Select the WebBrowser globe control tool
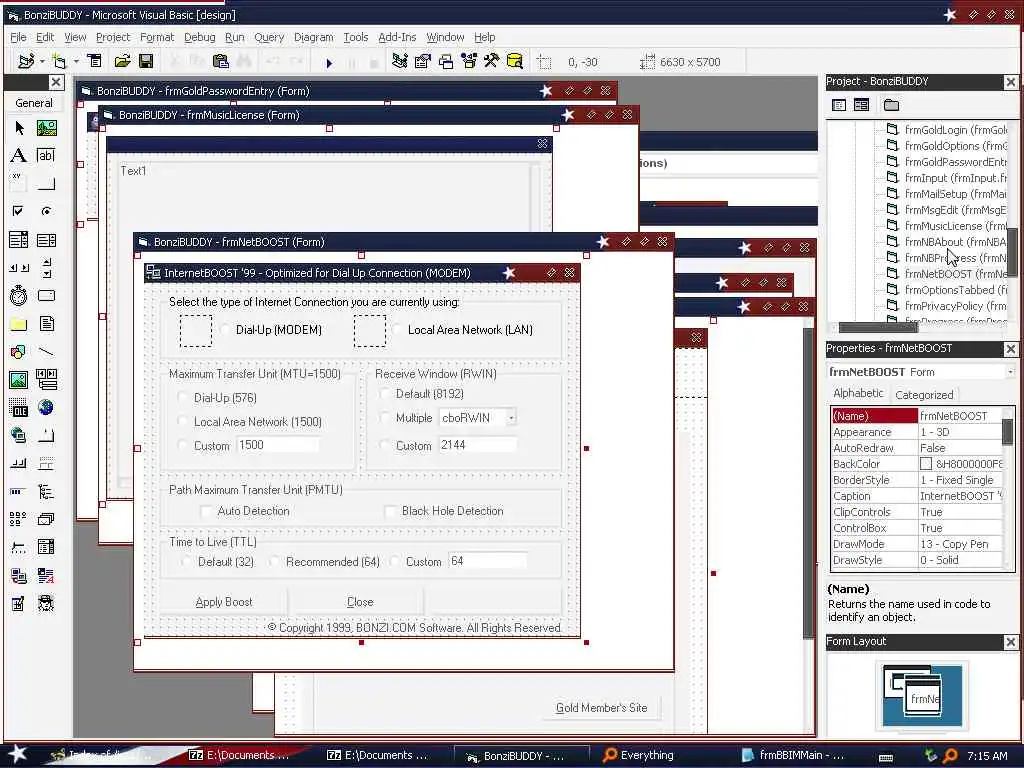The image size is (1024, 768). 46,408
